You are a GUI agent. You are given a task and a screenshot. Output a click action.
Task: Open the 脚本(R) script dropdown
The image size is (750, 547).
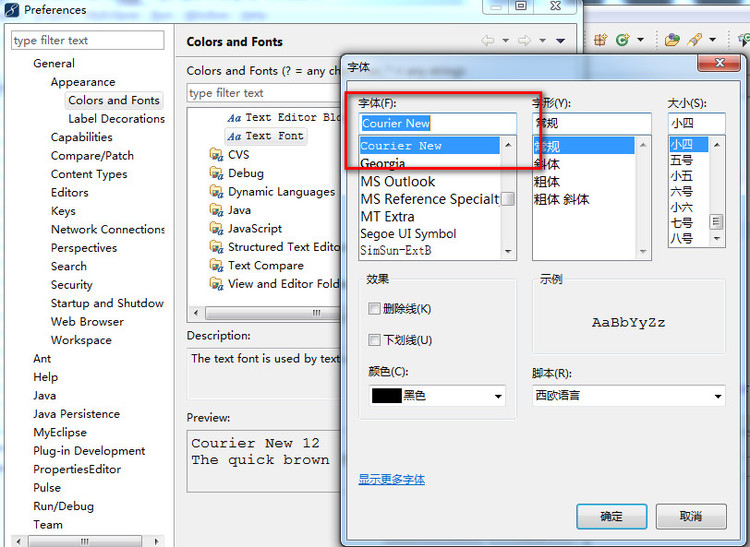[x=717, y=396]
